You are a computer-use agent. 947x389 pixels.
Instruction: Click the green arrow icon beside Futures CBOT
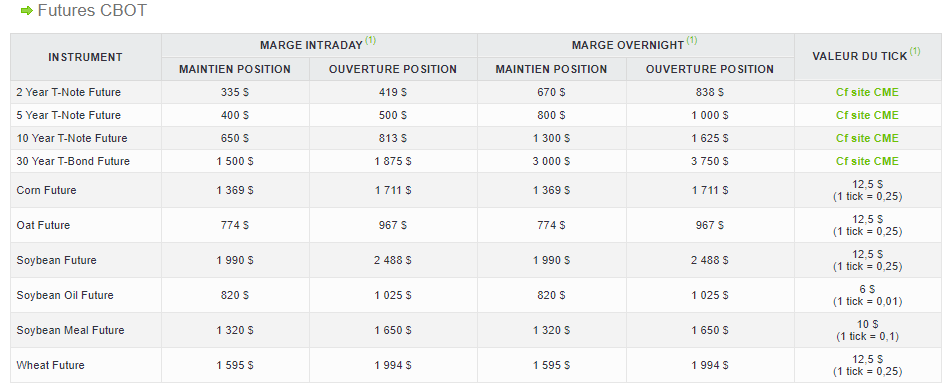tap(27, 10)
